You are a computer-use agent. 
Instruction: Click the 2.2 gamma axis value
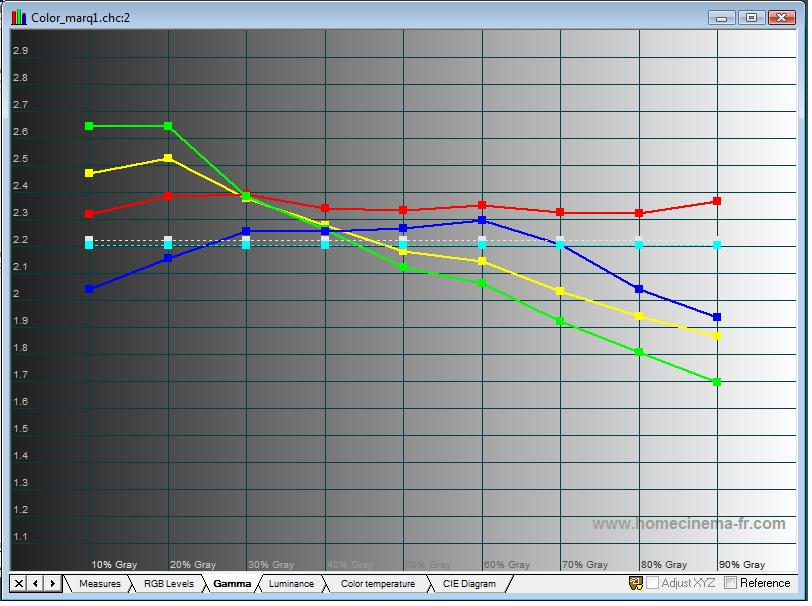click(x=21, y=240)
